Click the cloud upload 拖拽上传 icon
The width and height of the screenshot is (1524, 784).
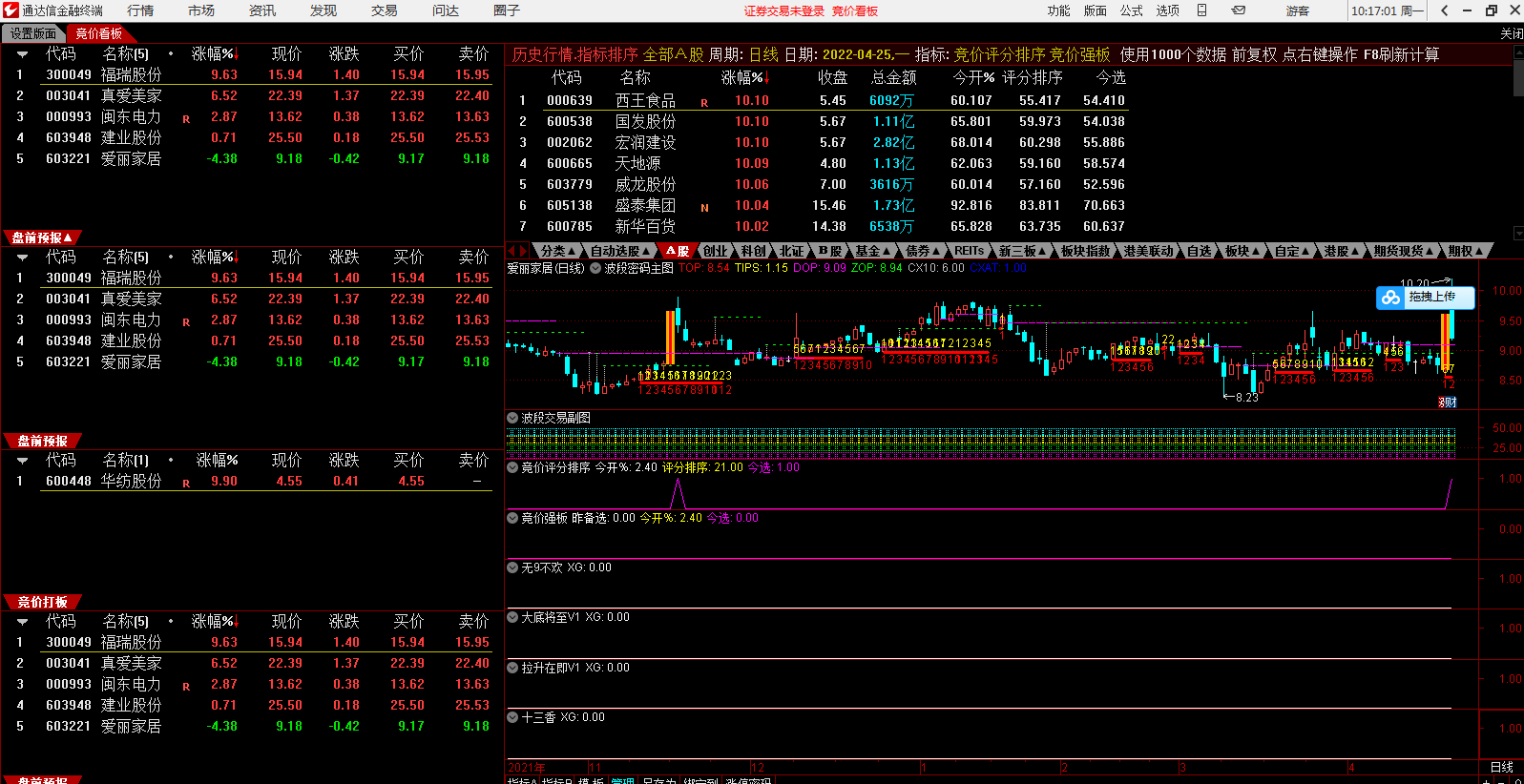1391,298
